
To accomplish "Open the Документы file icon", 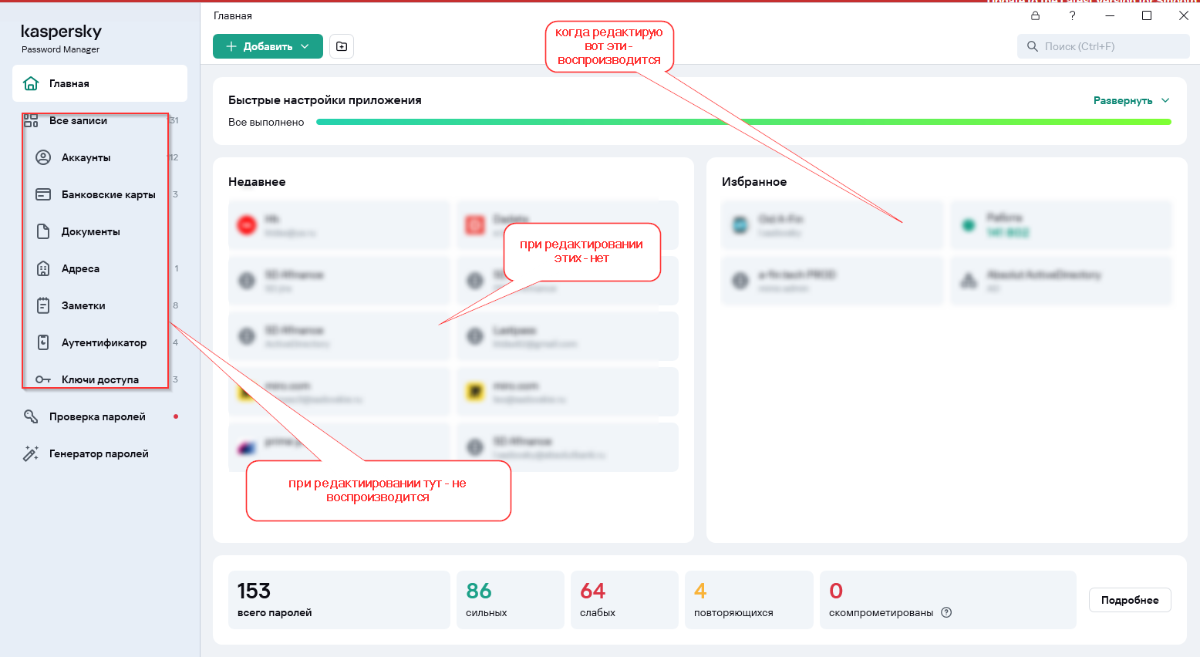I will 43,232.
